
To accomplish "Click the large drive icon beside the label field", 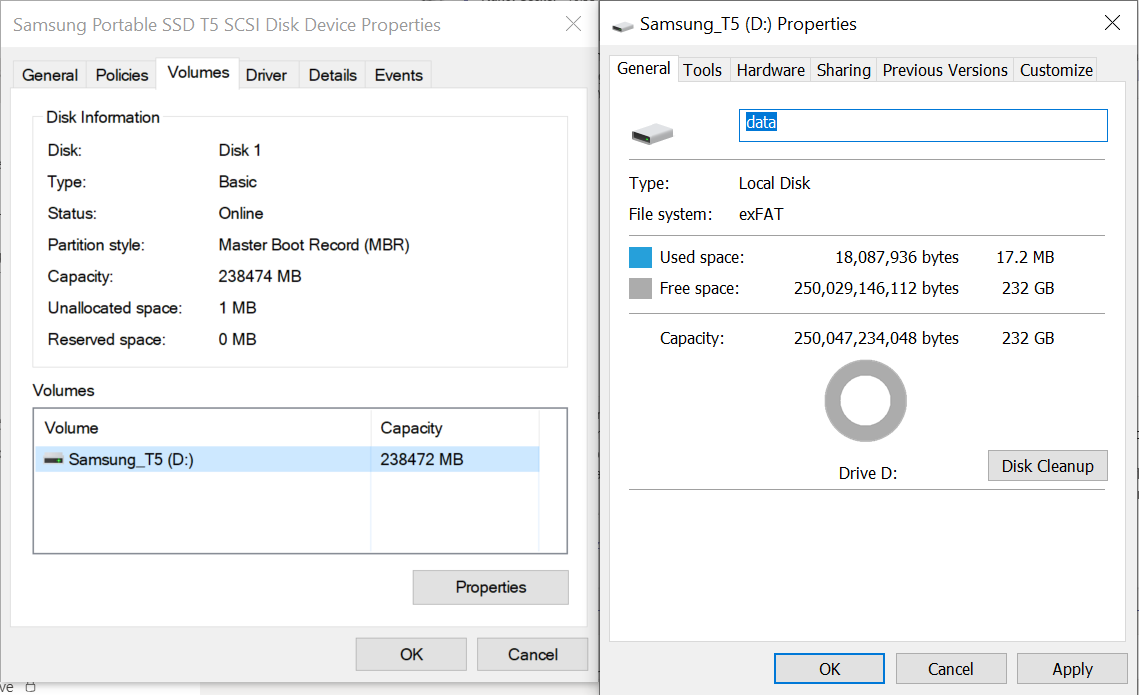I will point(652,134).
